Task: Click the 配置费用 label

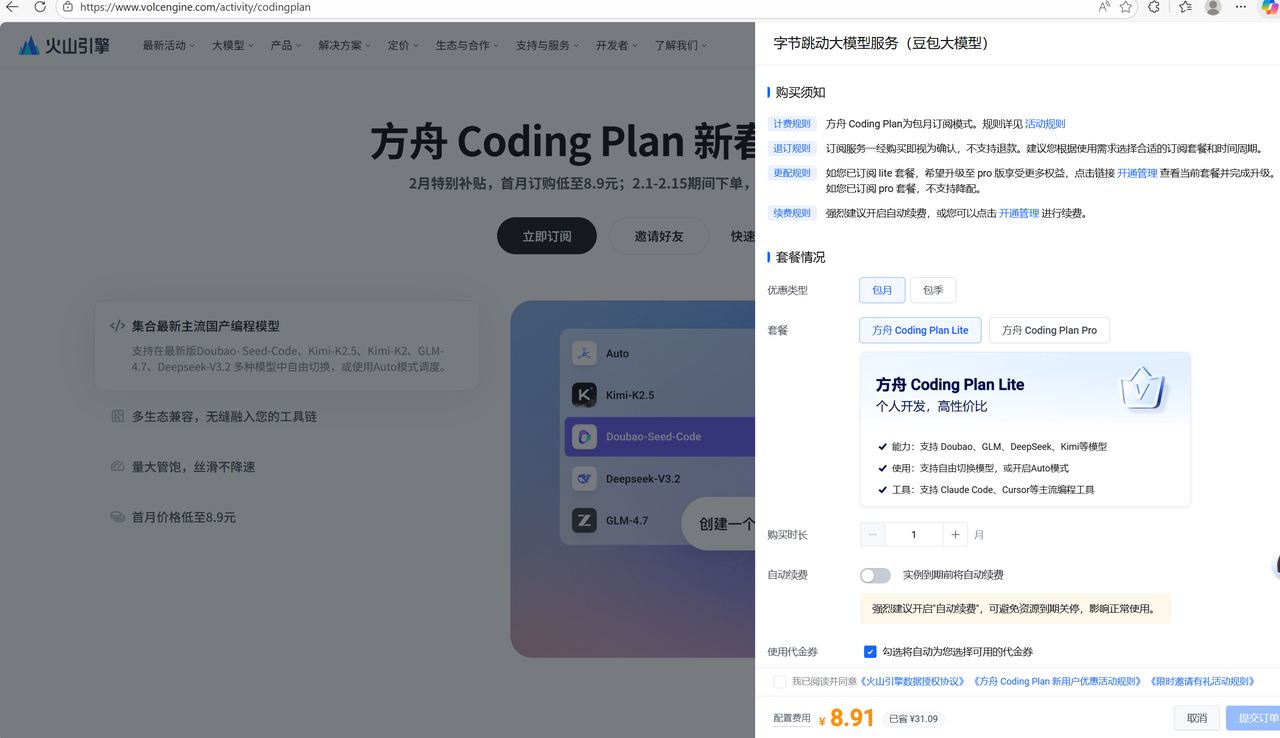Action: 792,718
